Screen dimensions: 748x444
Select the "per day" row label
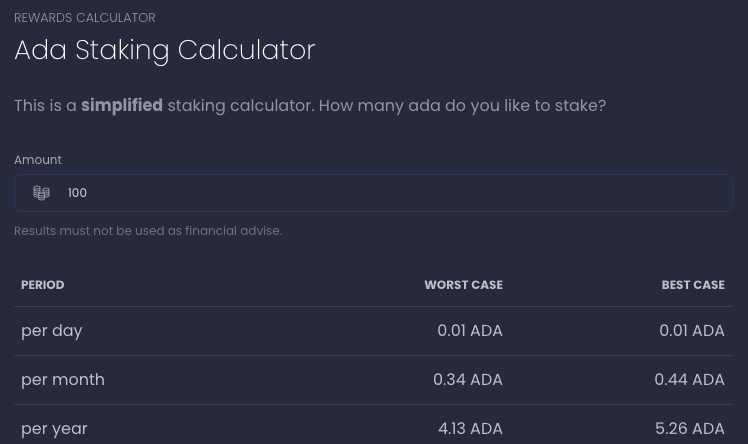tap(52, 331)
